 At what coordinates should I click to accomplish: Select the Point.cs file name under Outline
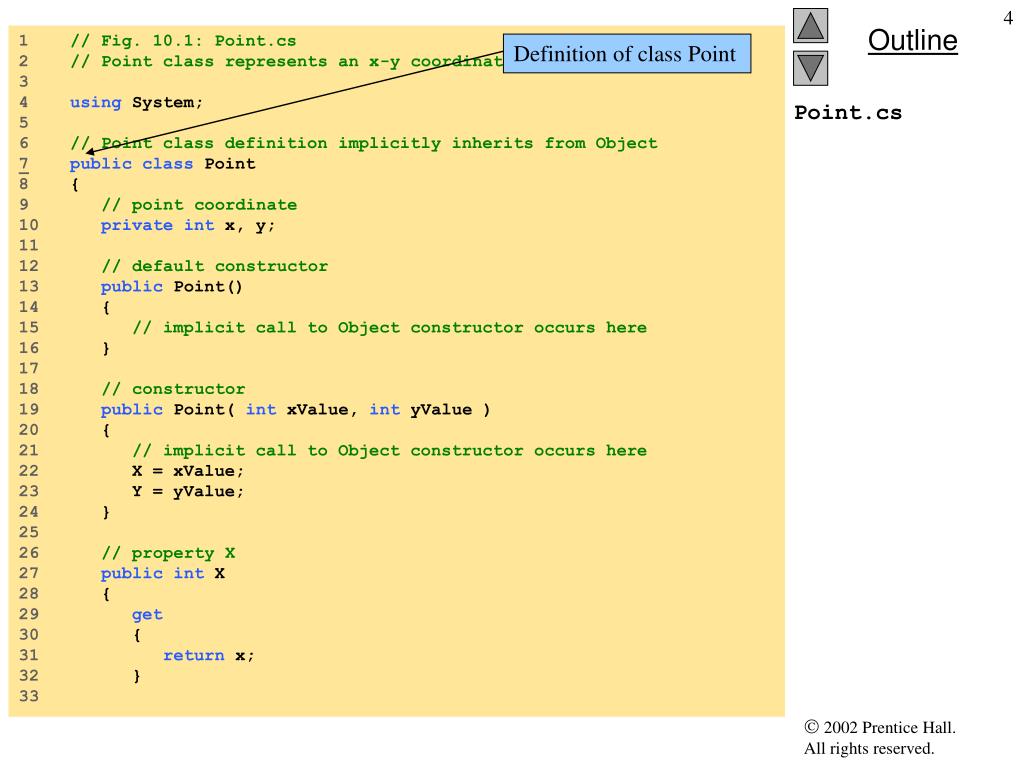tap(848, 112)
